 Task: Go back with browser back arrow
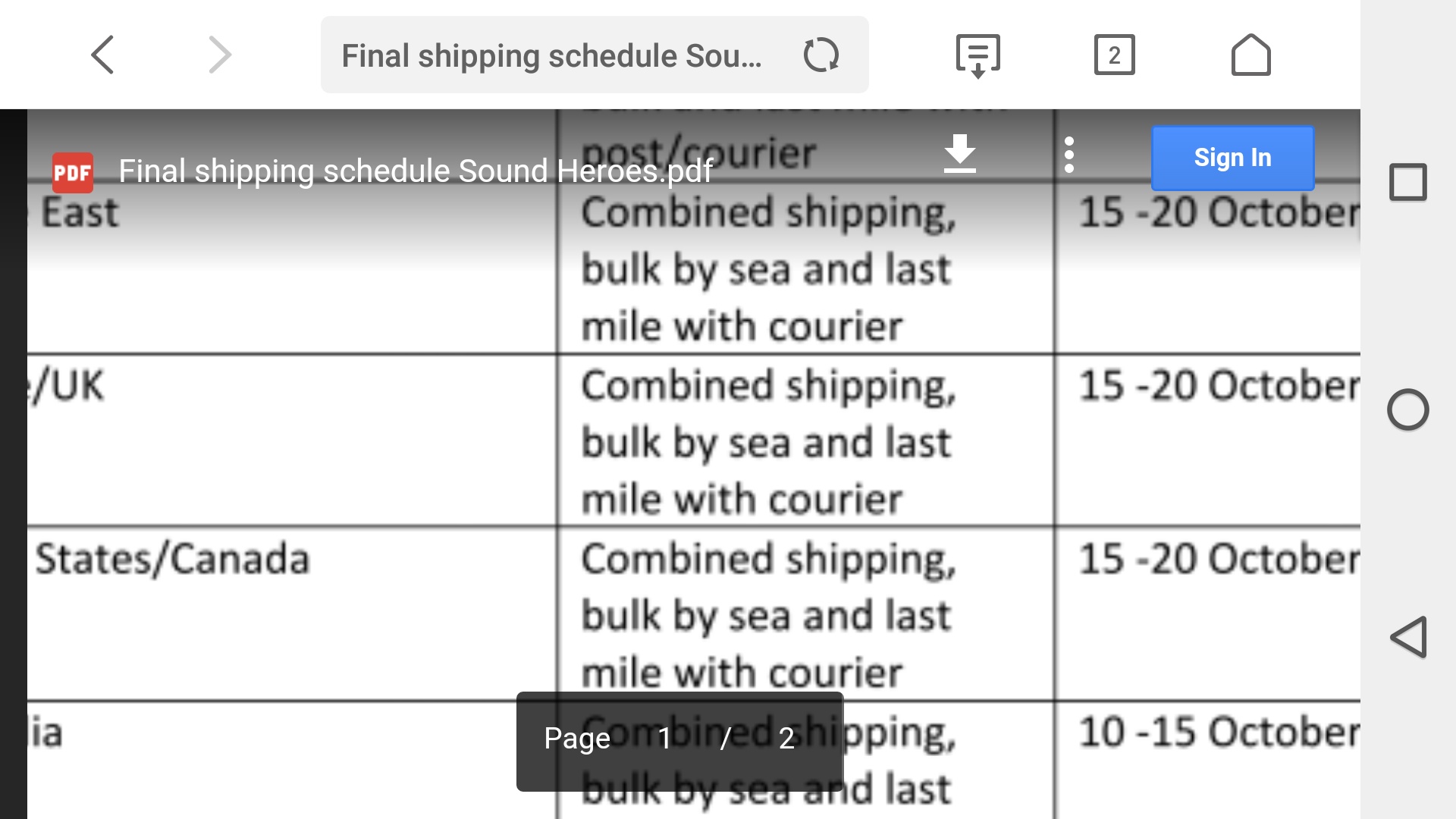[102, 55]
